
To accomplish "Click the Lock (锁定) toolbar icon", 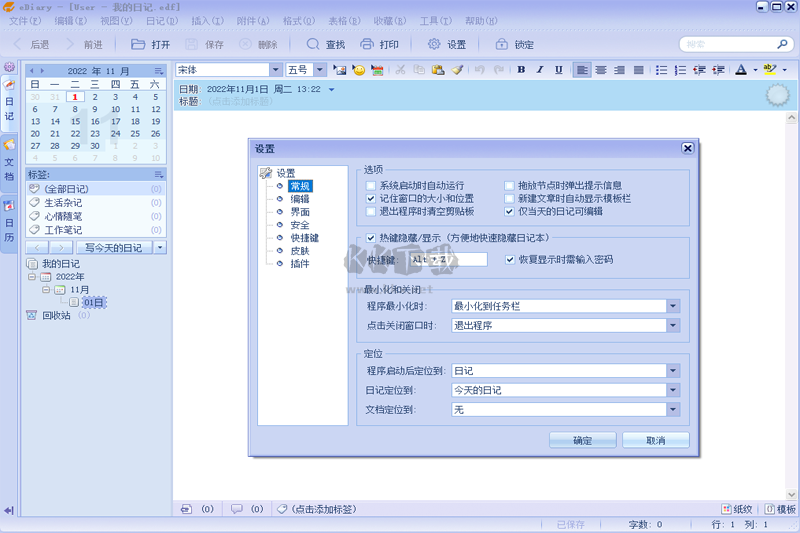I will (501, 44).
